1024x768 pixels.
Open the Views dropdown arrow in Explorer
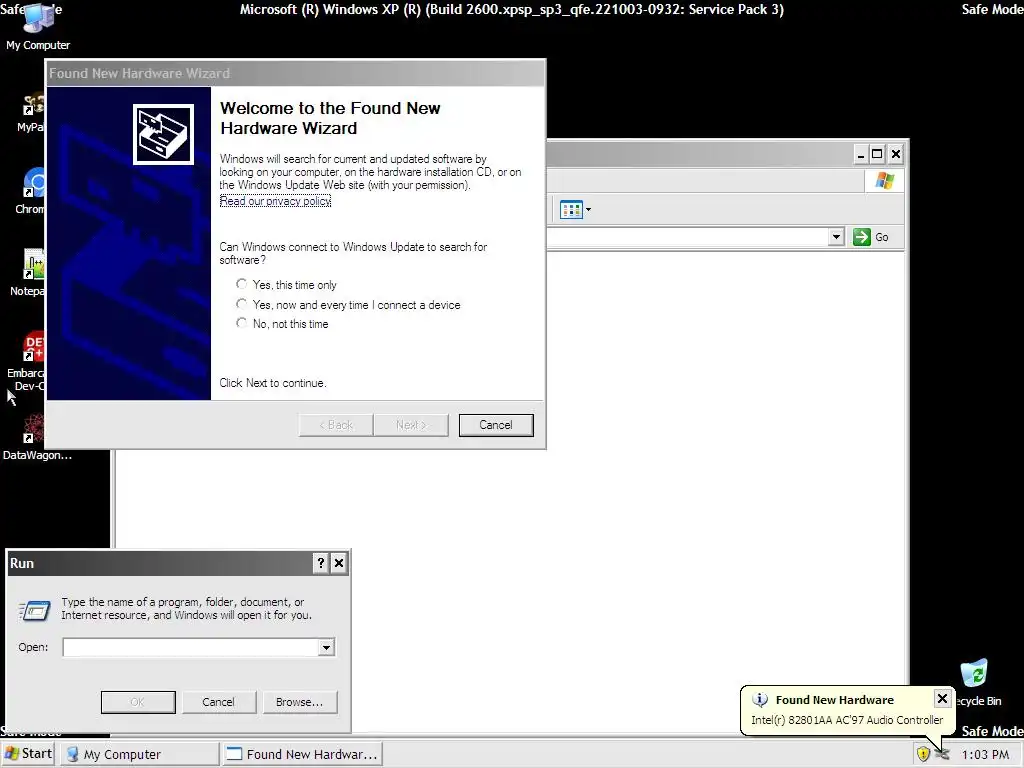coord(588,210)
